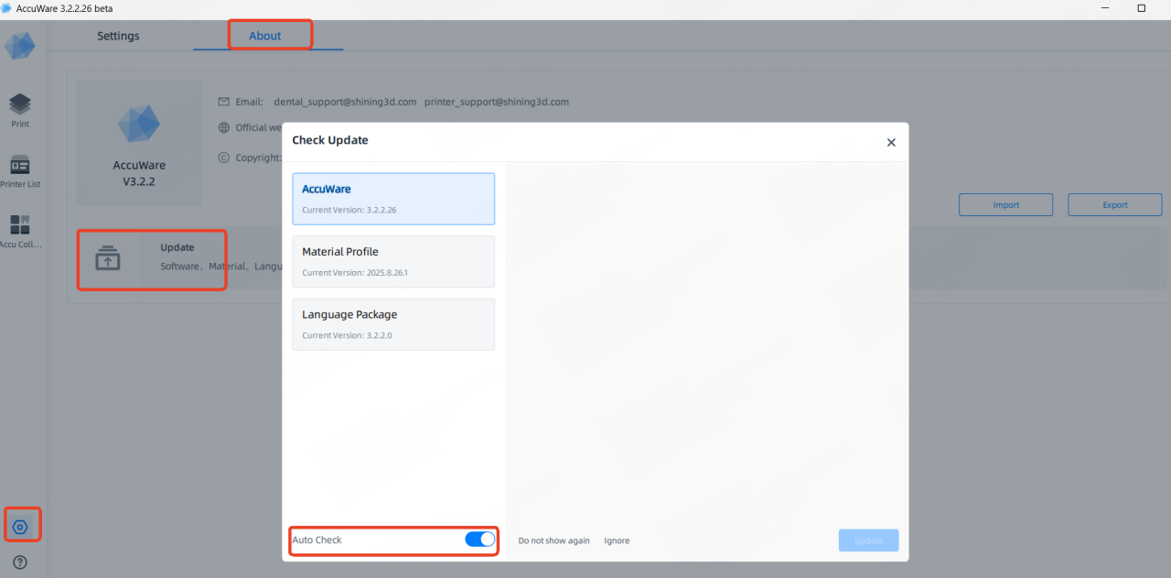Click the Ignore link
The width and height of the screenshot is (1172, 578).
[617, 541]
